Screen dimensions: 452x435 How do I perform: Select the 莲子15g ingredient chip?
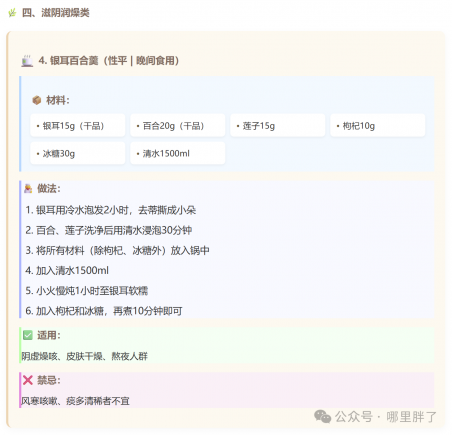coord(278,125)
